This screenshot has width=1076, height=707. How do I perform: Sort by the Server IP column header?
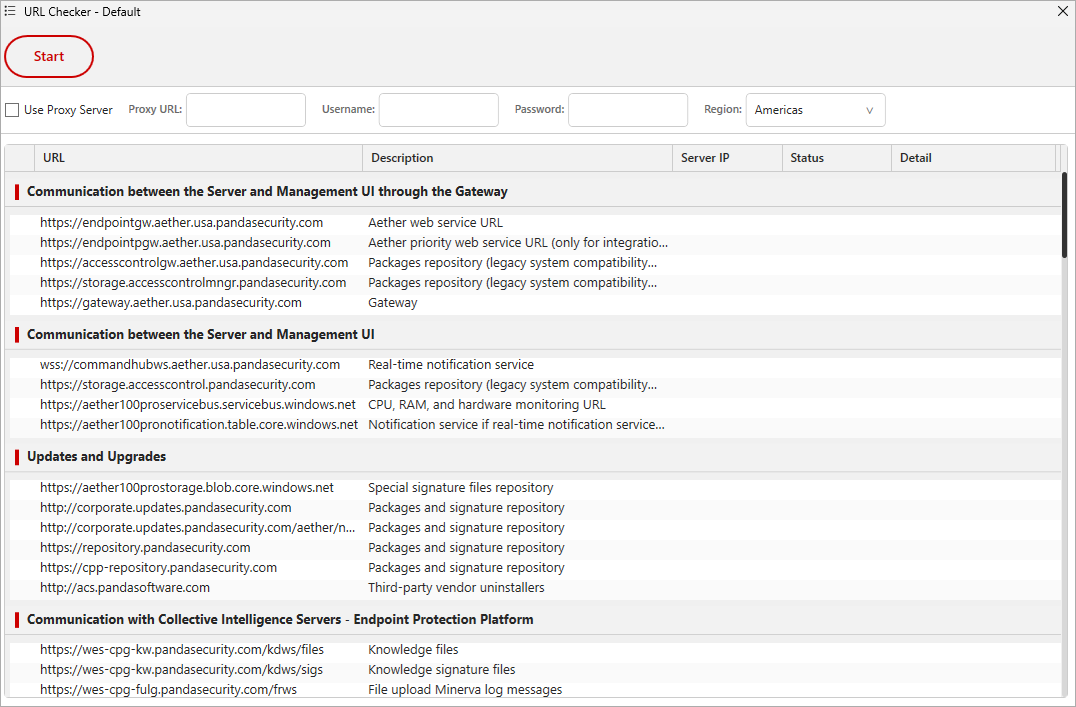point(727,158)
